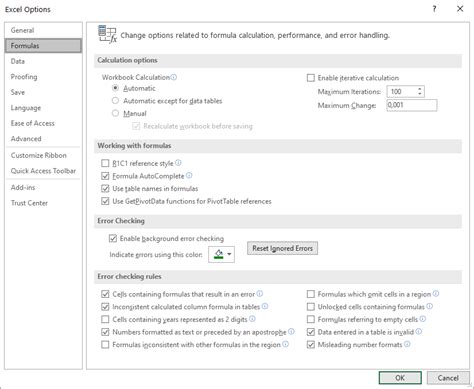Select Automatic except for data tables
Image resolution: width=474 pixels, height=389 pixels.
pyautogui.click(x=115, y=101)
